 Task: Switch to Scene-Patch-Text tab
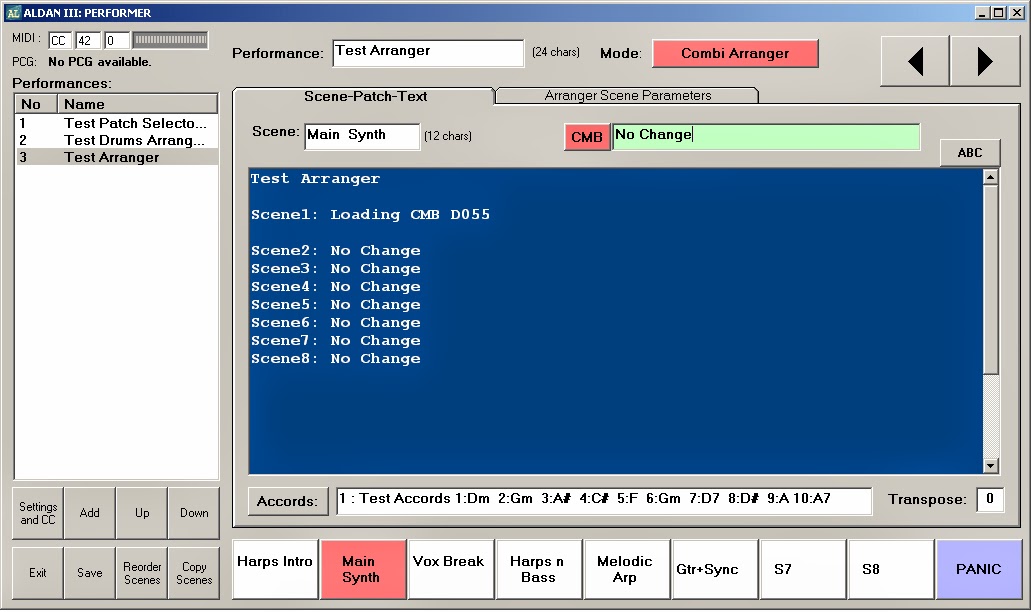click(x=365, y=96)
